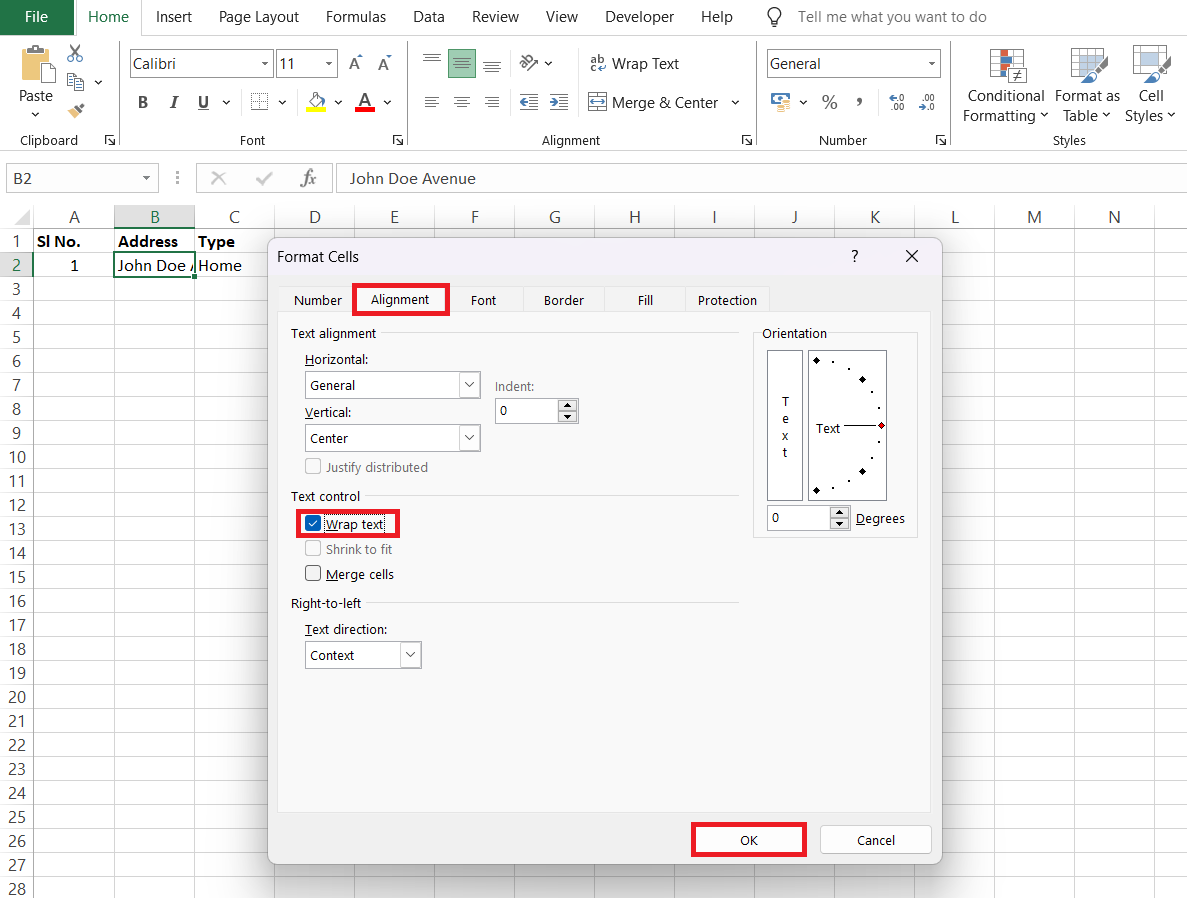Image resolution: width=1187 pixels, height=898 pixels.
Task: Click Increase Decimal icon
Action: click(897, 102)
